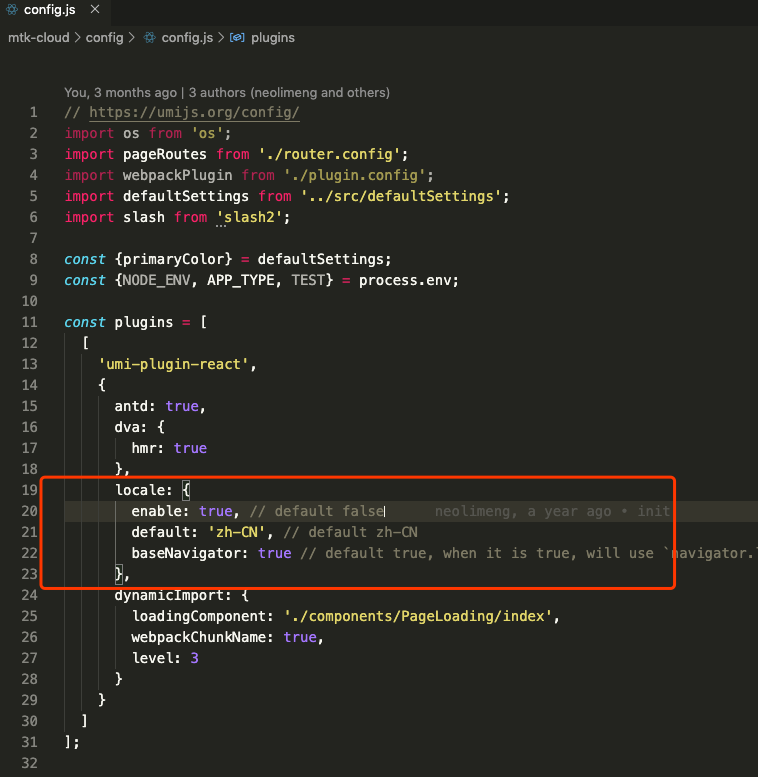
Task: Click process.env on line 9
Action: [x=405, y=280]
